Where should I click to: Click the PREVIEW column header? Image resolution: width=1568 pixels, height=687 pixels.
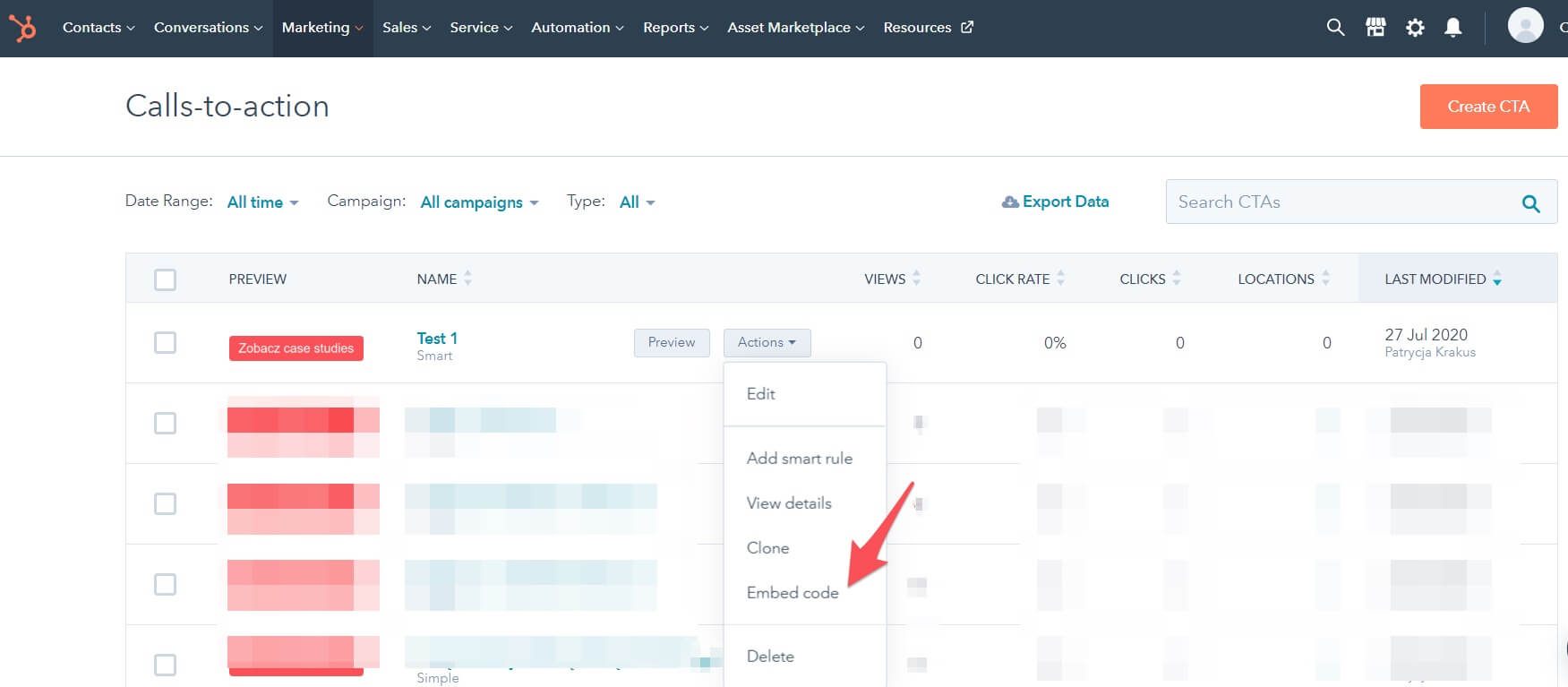pos(258,279)
